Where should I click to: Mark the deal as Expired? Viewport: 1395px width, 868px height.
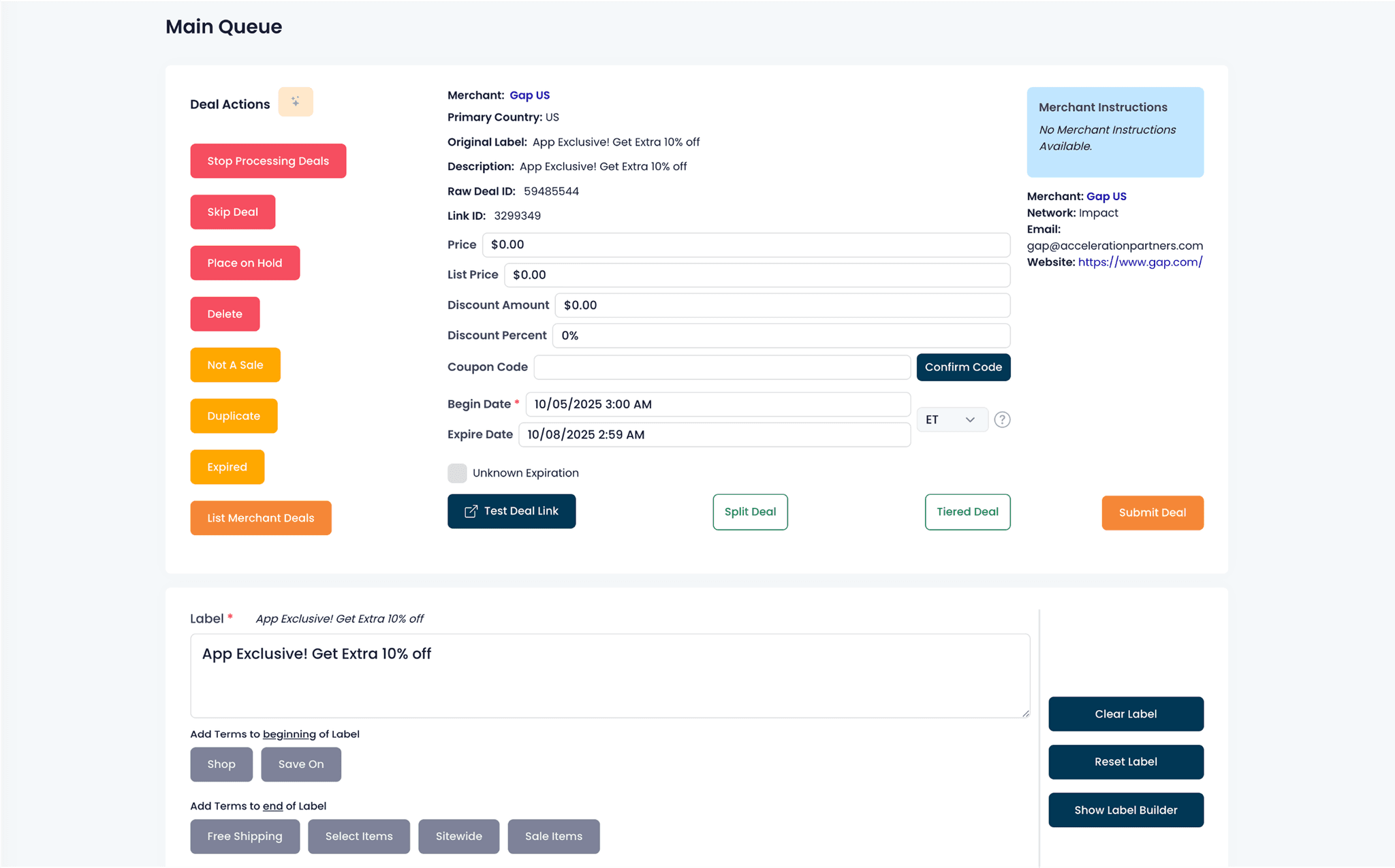coord(228,468)
